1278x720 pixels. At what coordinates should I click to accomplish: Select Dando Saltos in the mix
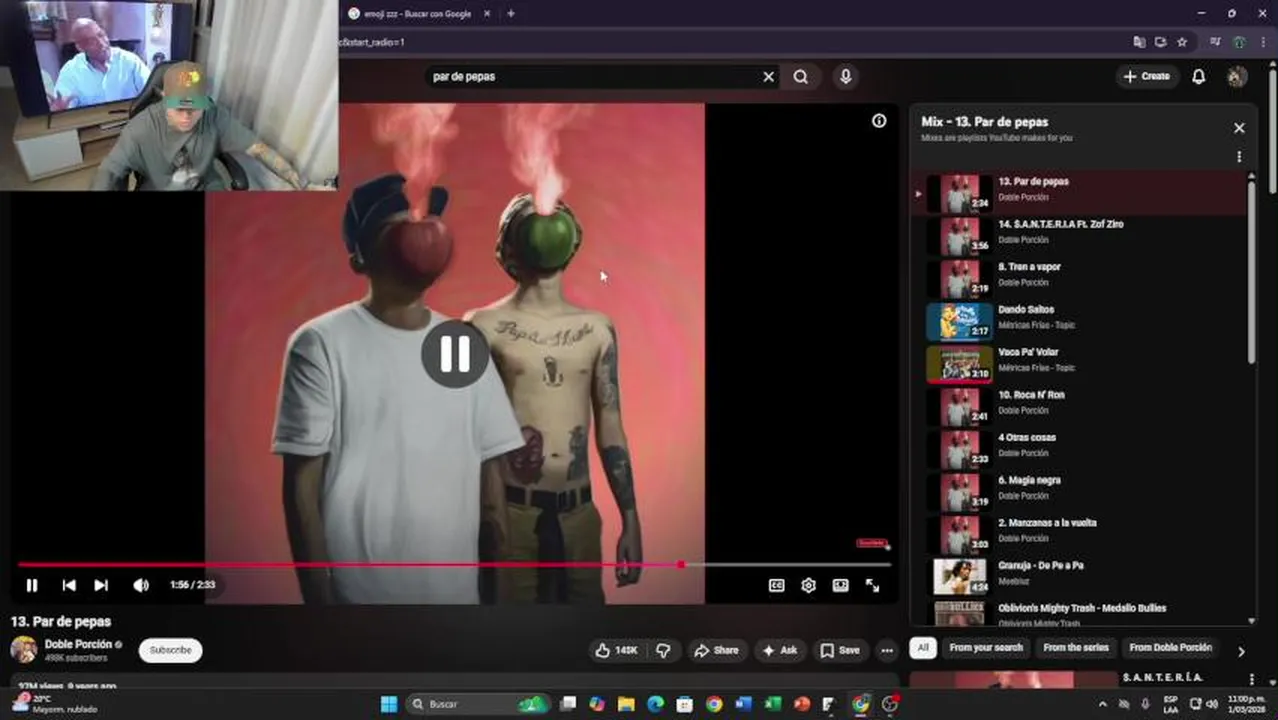click(1080, 322)
